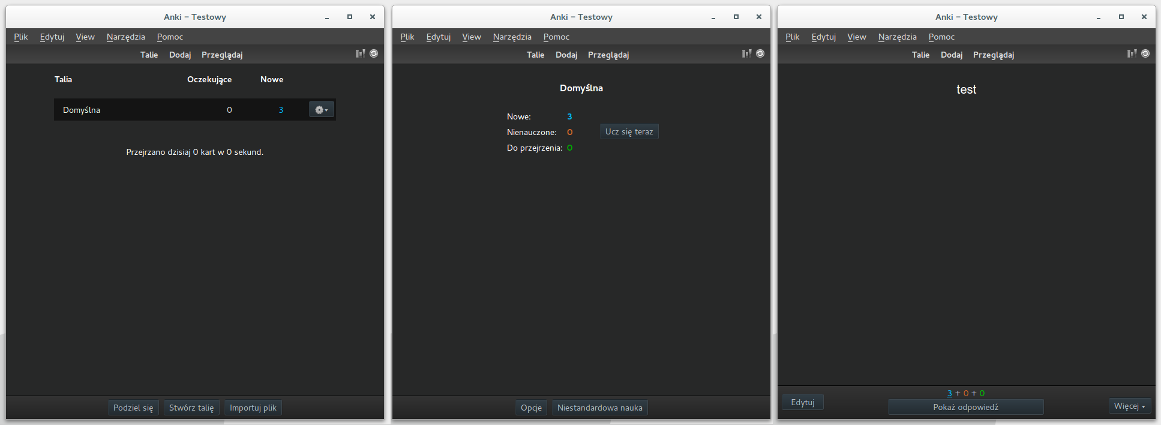This screenshot has width=1161, height=425.
Task: Open Pomoc menu in middle window
Action: [557, 37]
